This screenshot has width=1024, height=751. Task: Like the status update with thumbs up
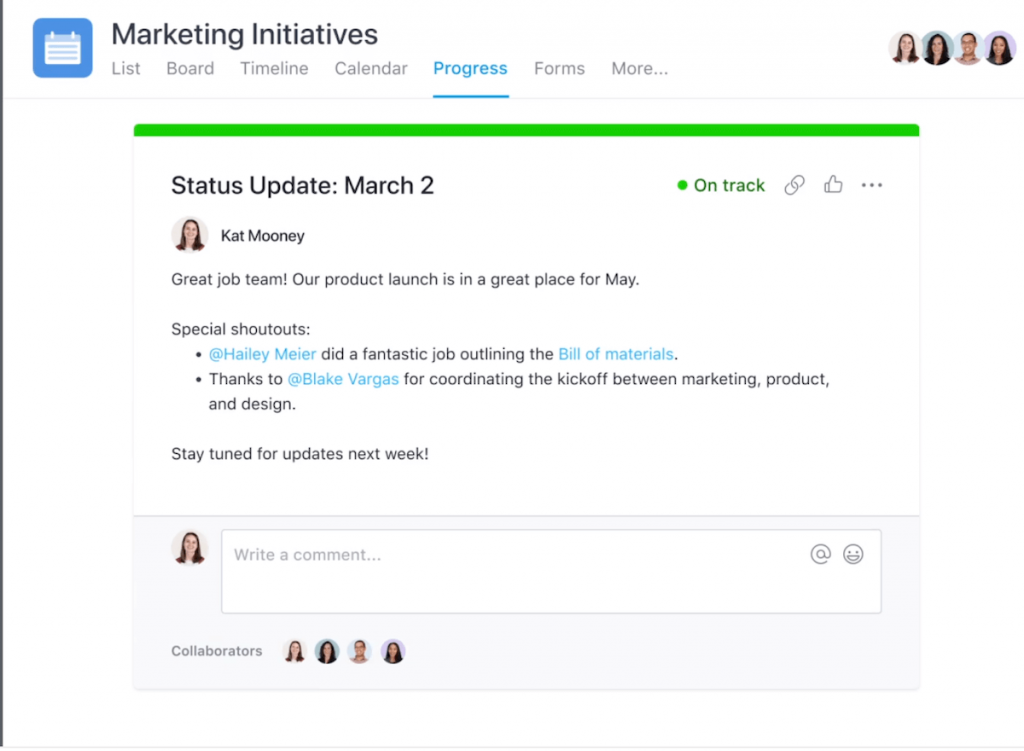[x=833, y=185]
